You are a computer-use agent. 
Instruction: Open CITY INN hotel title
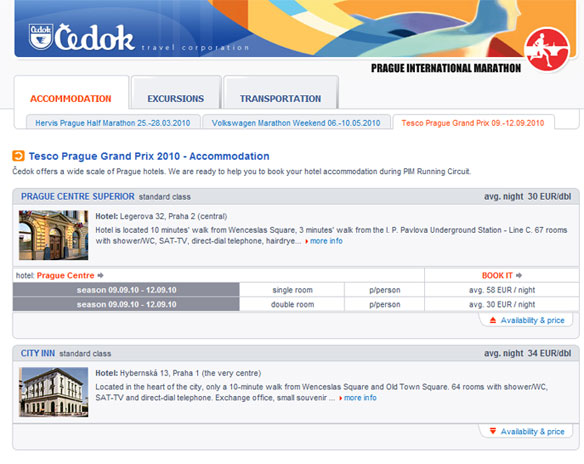click(x=38, y=353)
